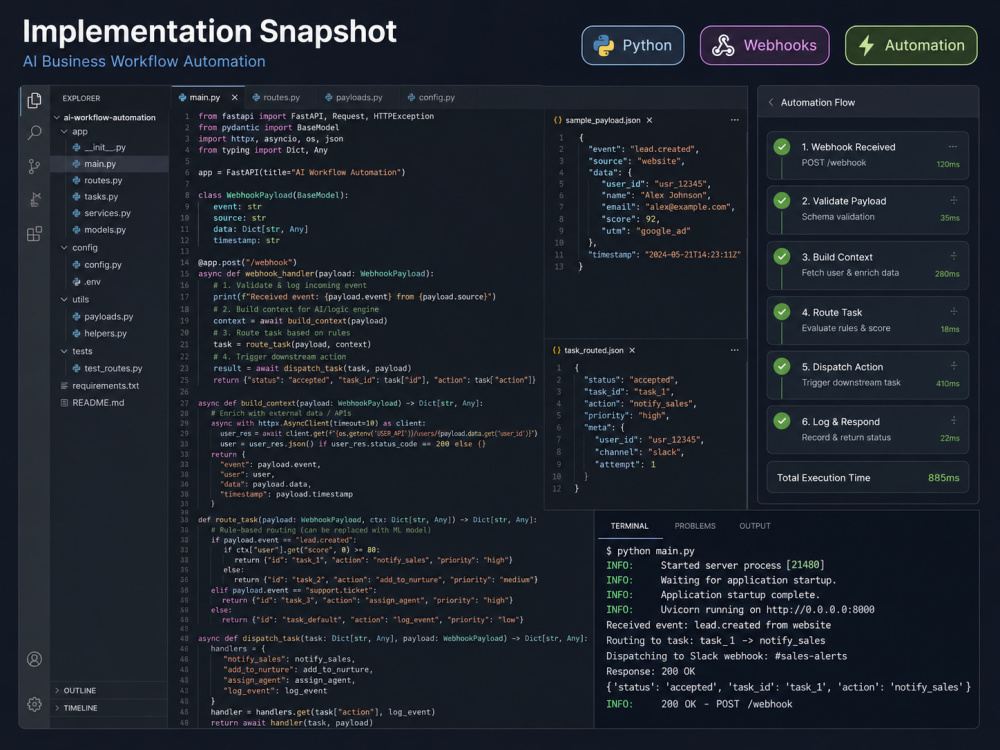Open options icon on Dispatch Action step
Screen dimensions: 1000x750
[x=953, y=365]
